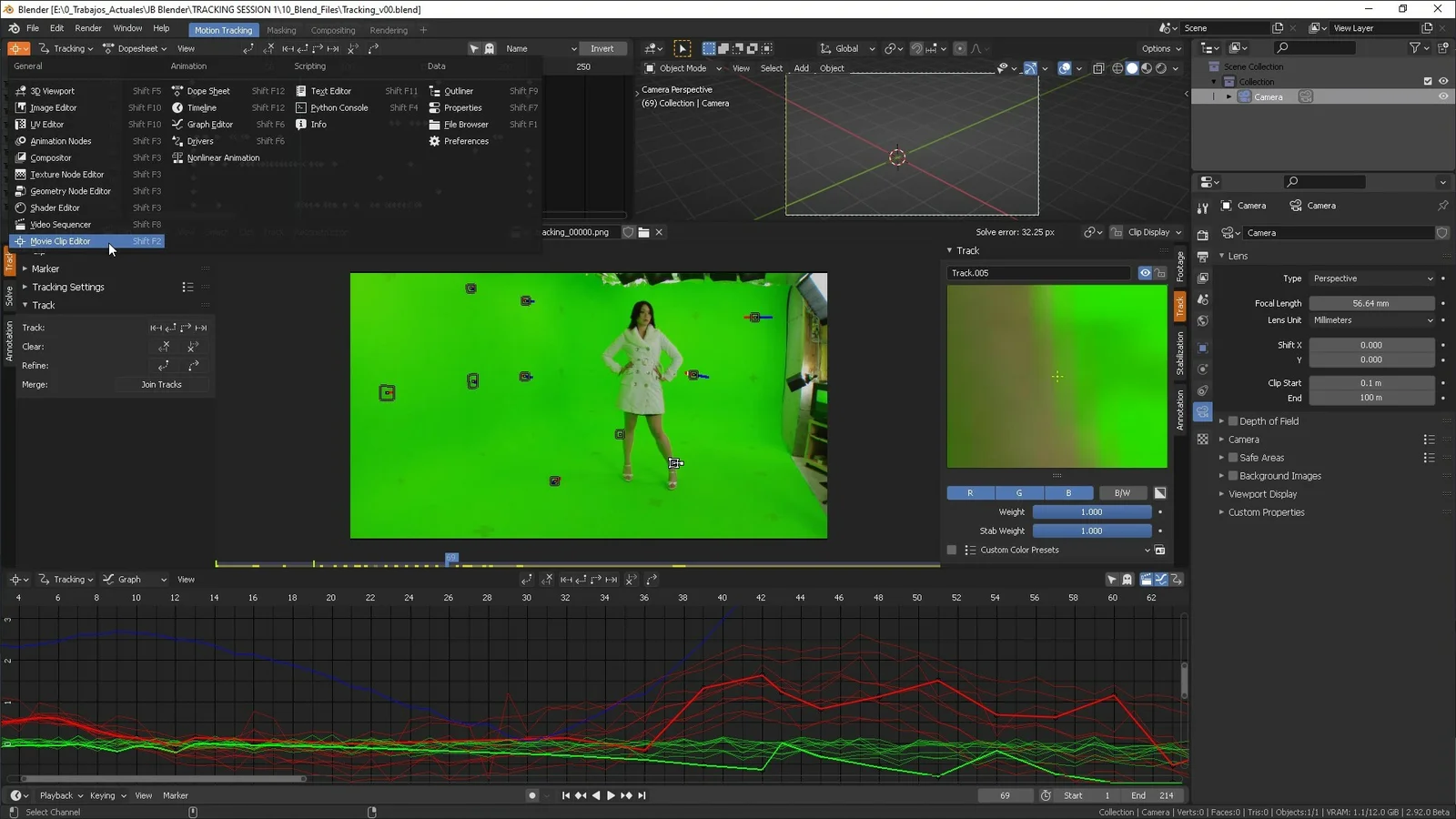Click the B/W channel preview button

[x=1122, y=492]
